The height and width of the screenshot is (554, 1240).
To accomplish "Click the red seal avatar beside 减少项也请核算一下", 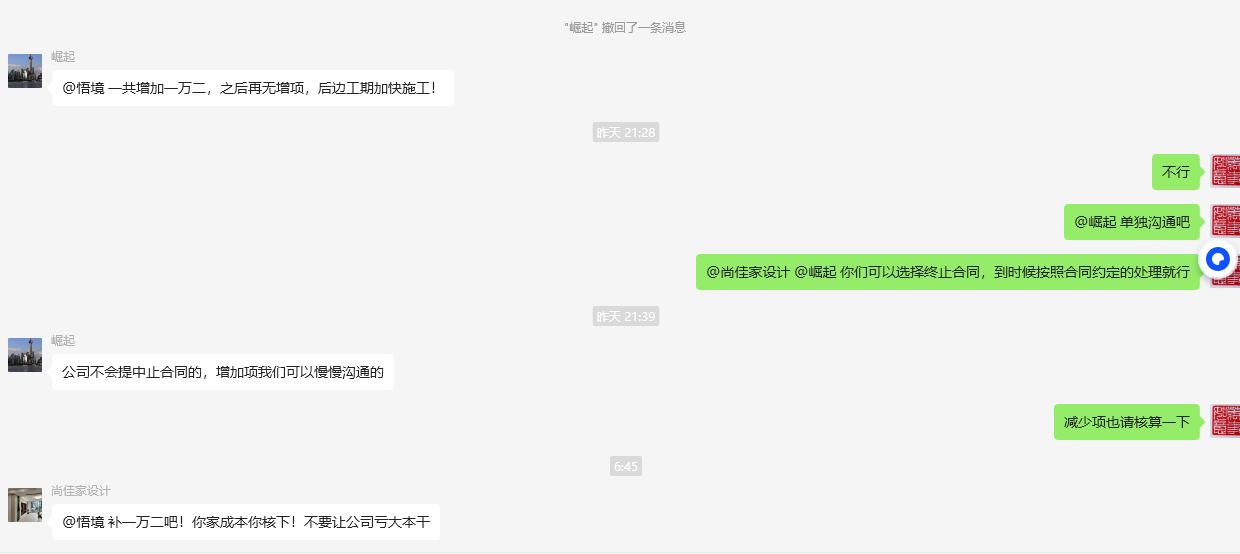I will 1225,421.
